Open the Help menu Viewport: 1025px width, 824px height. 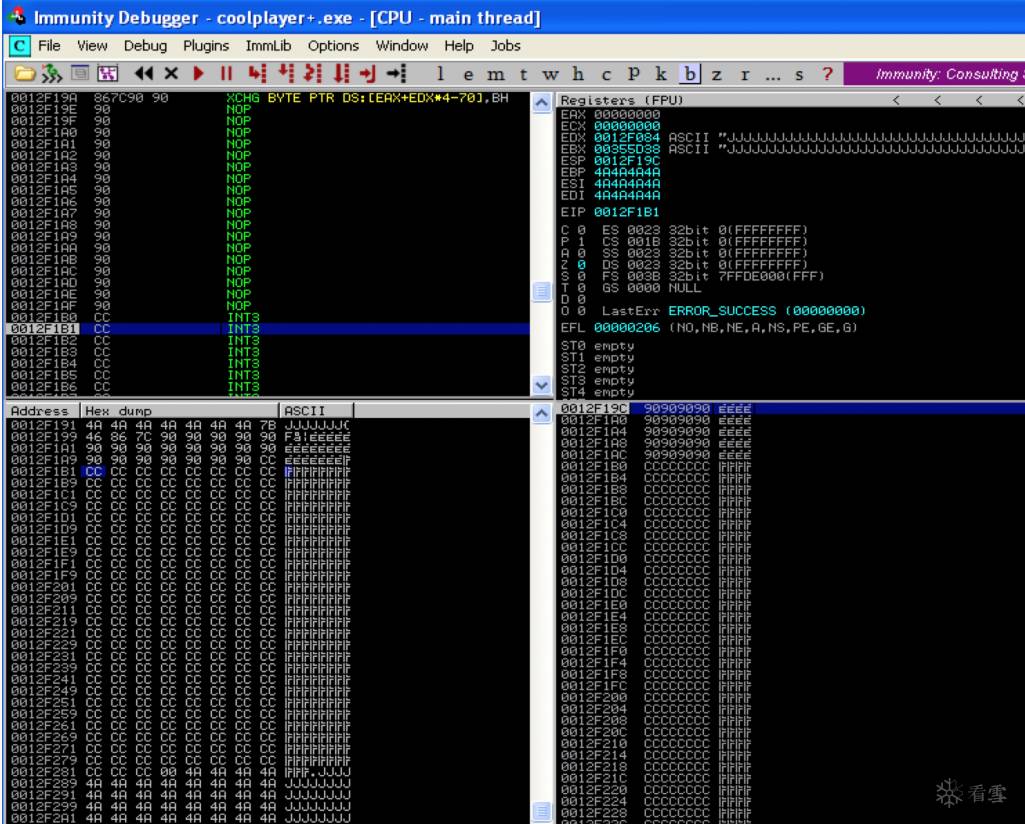(x=459, y=46)
